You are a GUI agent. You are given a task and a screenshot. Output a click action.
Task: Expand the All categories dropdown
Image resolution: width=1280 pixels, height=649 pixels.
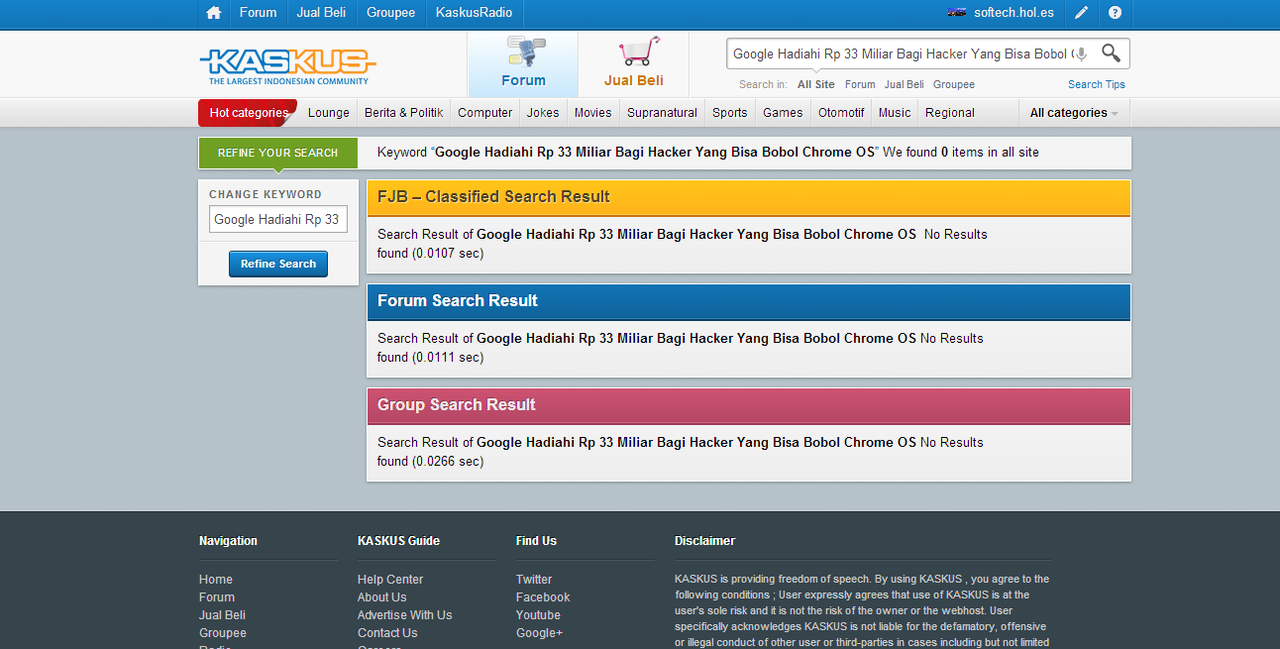pyautogui.click(x=1074, y=113)
